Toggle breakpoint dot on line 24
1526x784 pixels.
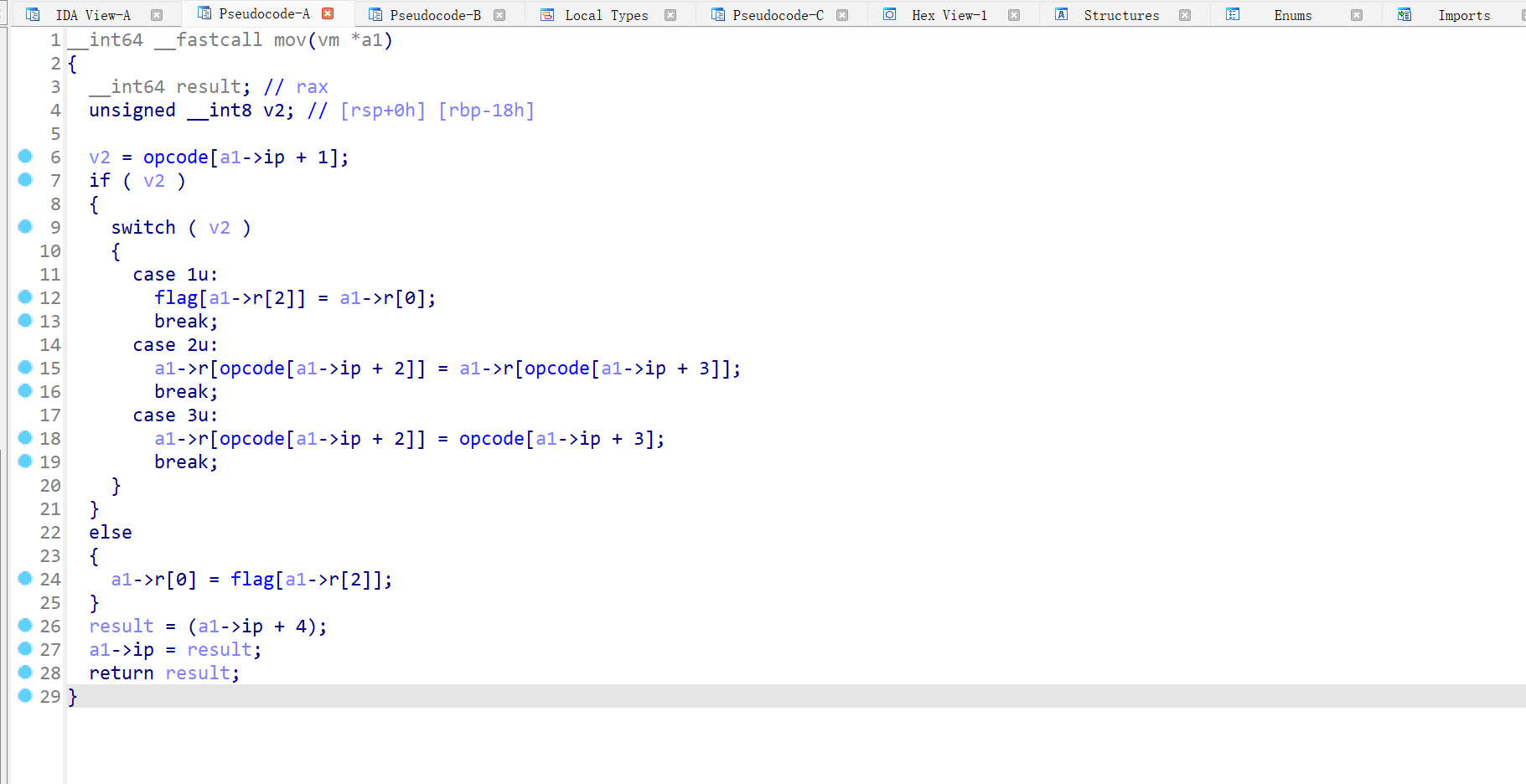[25, 578]
